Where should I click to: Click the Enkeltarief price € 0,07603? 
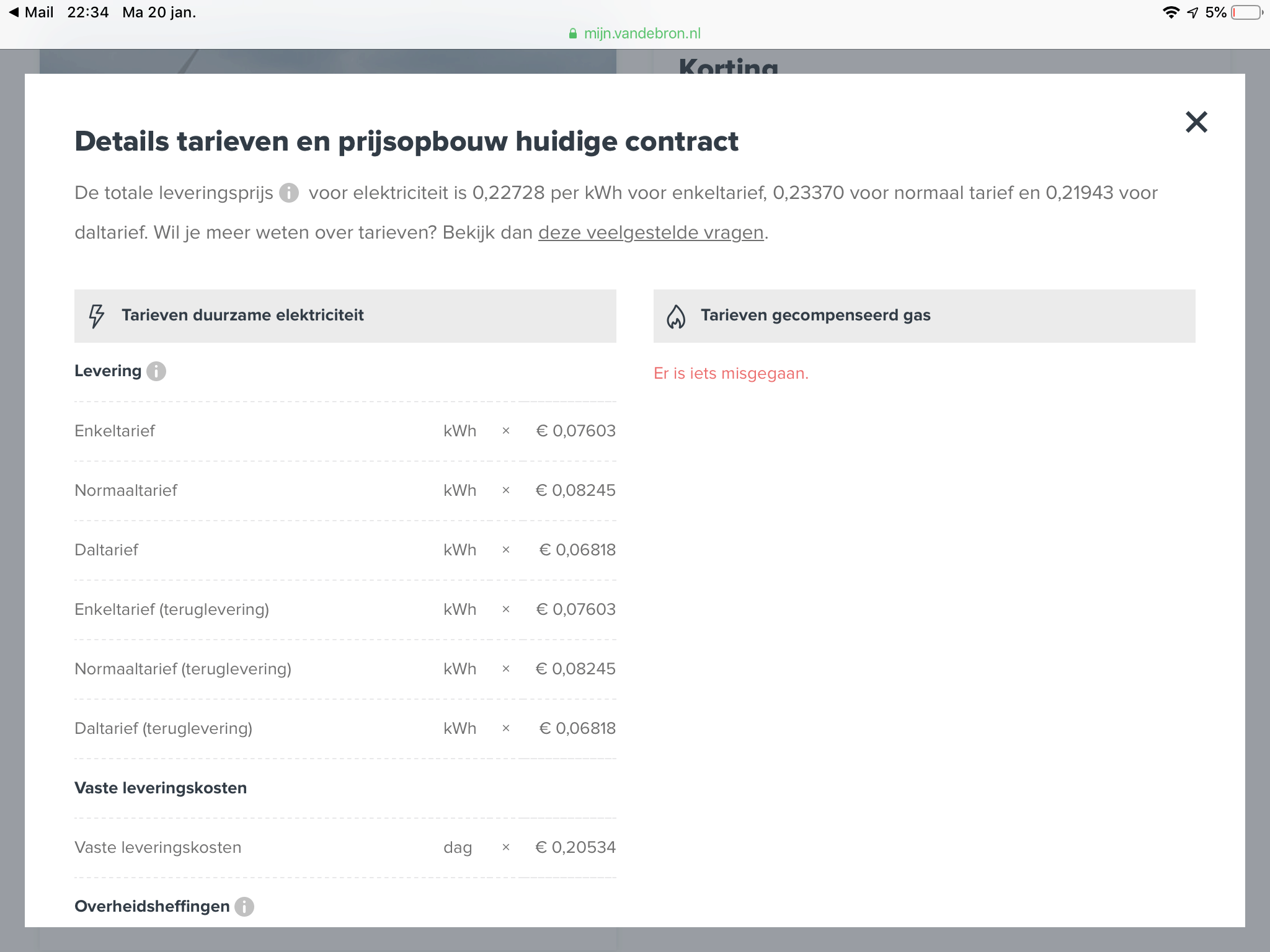(575, 431)
